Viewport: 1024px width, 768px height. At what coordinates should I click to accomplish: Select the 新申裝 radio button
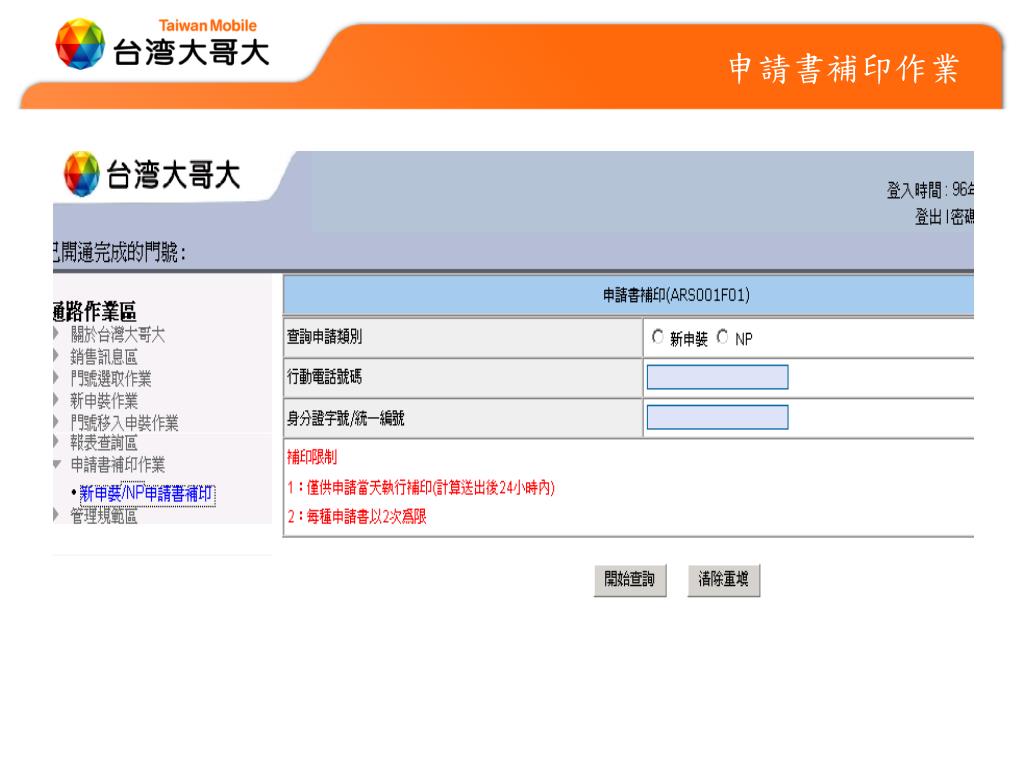658,337
